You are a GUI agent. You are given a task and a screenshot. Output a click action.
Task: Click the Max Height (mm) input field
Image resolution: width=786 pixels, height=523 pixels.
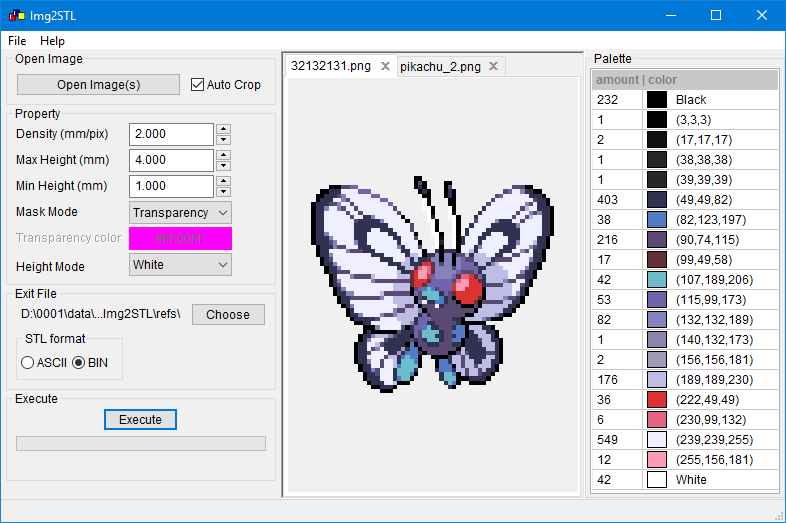[171, 160]
